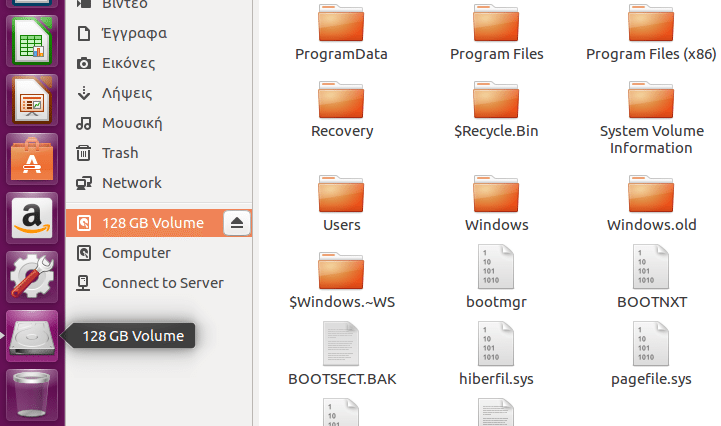Open LibreOffice Calc from the launcher
This screenshot has width=721, height=426.
(x=32, y=41)
